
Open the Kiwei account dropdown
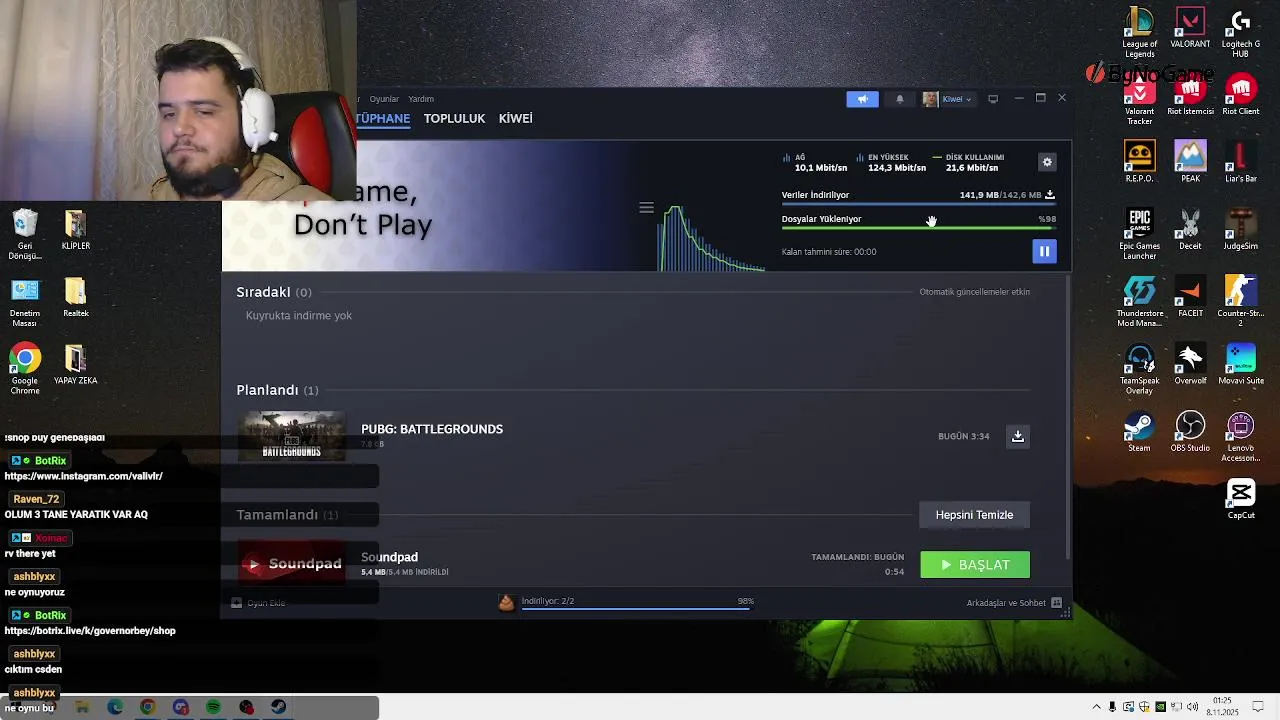coord(947,99)
